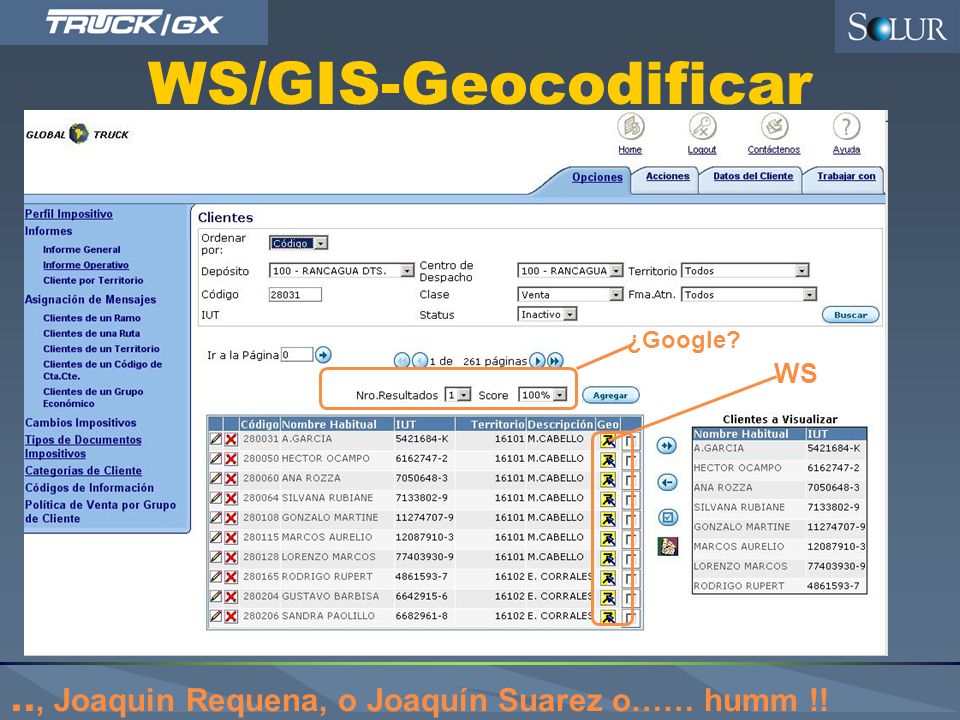Remove client with left arrow icon
Screen dimensions: 960x720
pyautogui.click(x=667, y=482)
